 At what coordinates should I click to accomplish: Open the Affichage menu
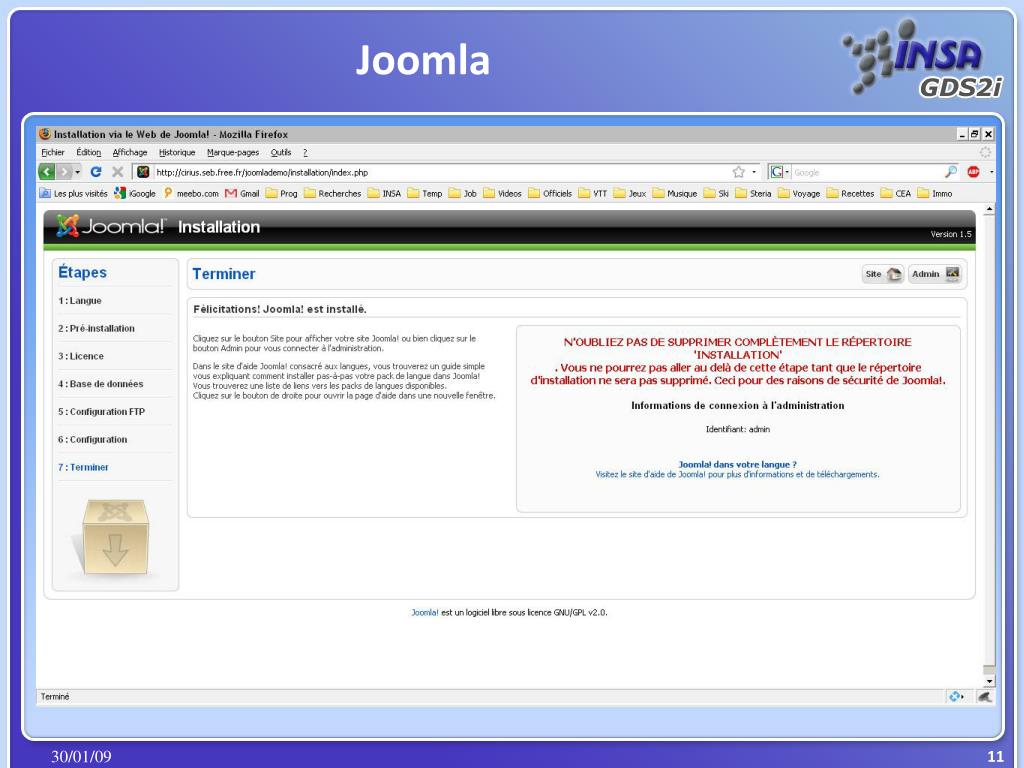tap(130, 152)
